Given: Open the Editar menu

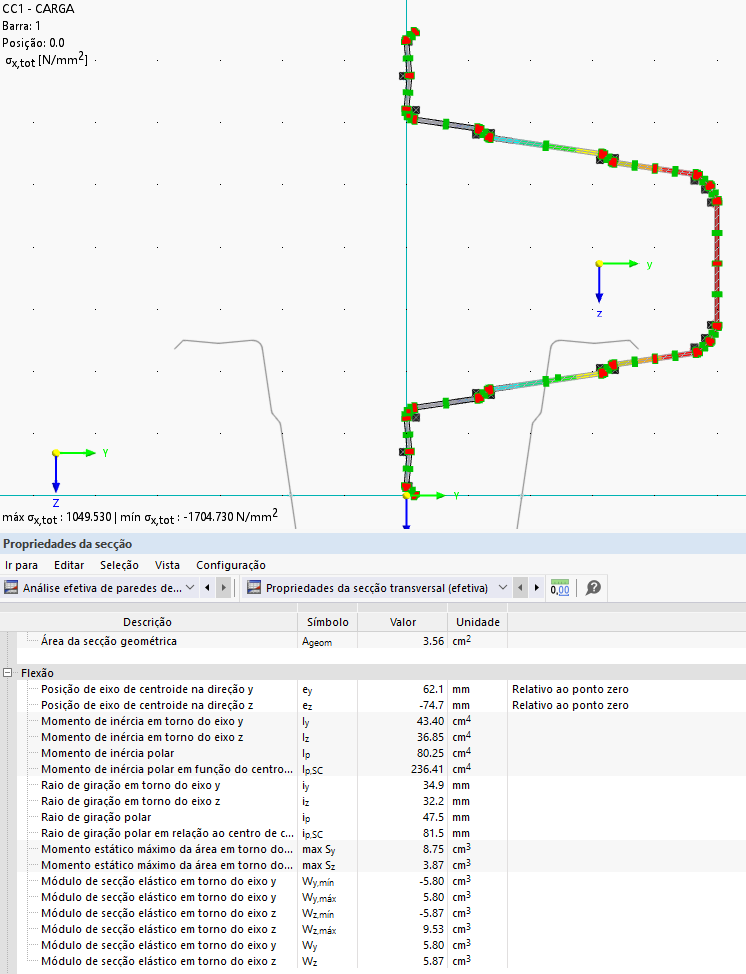Looking at the screenshot, I should (x=69, y=565).
